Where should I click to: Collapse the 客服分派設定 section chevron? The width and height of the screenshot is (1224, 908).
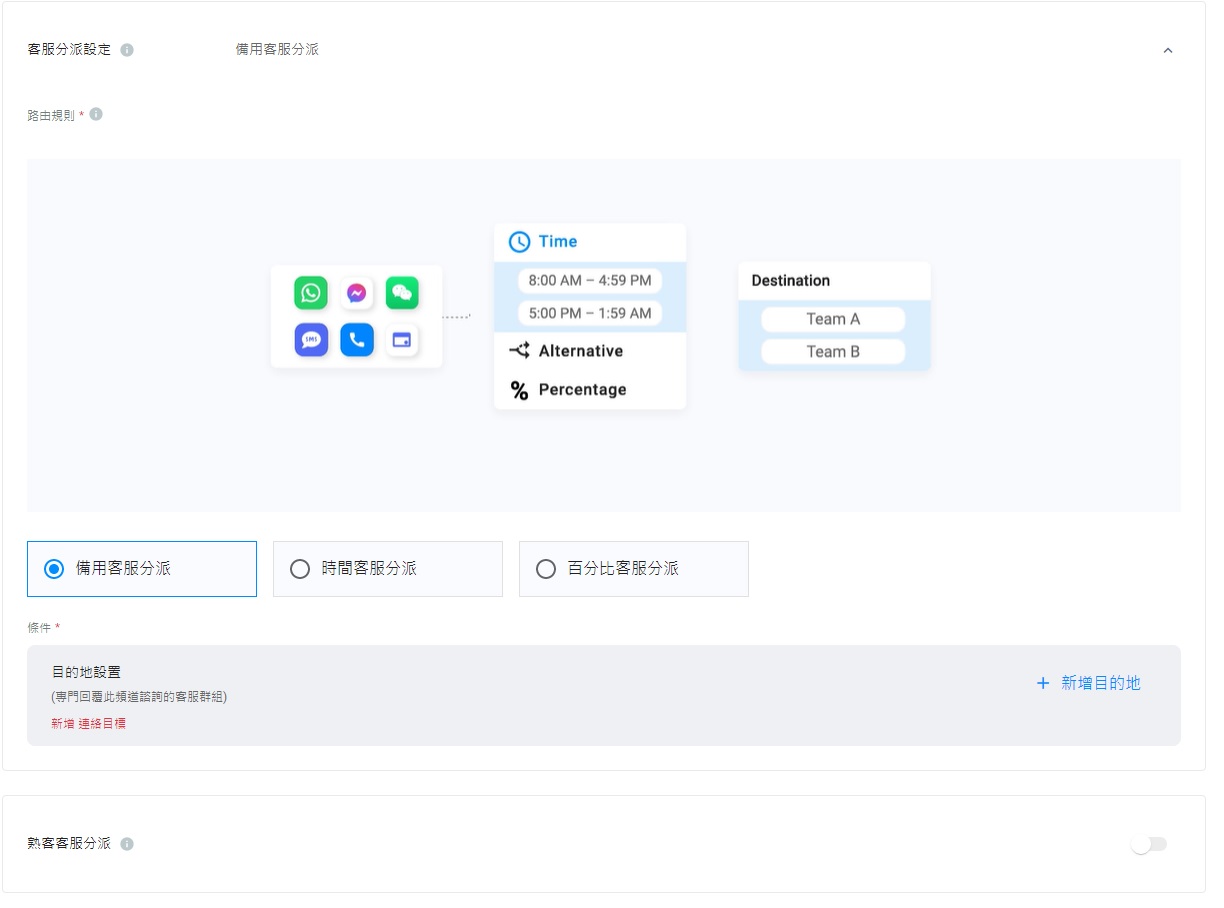click(1167, 50)
